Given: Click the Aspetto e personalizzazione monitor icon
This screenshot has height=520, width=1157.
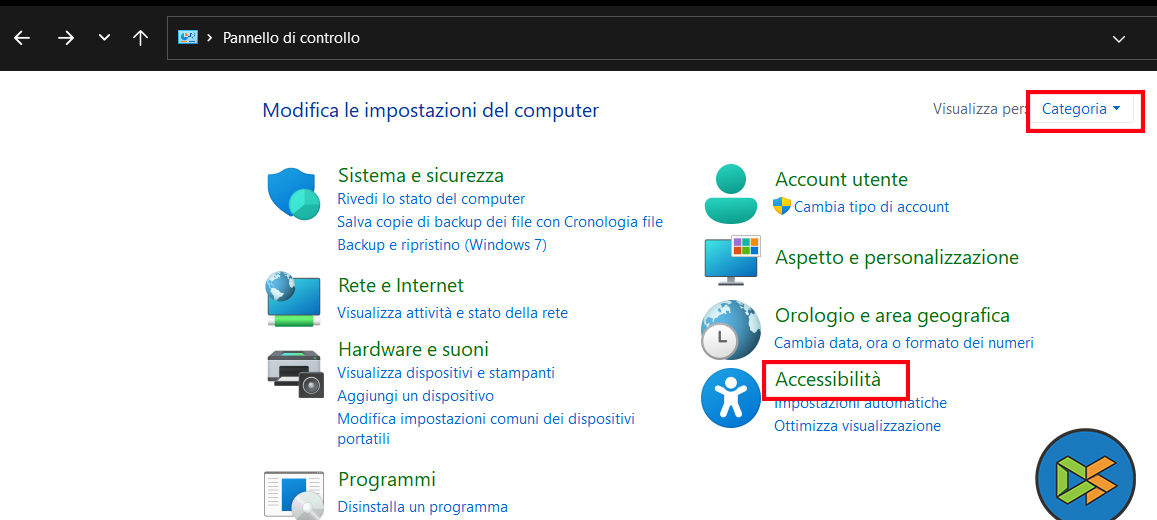Looking at the screenshot, I should click(732, 260).
